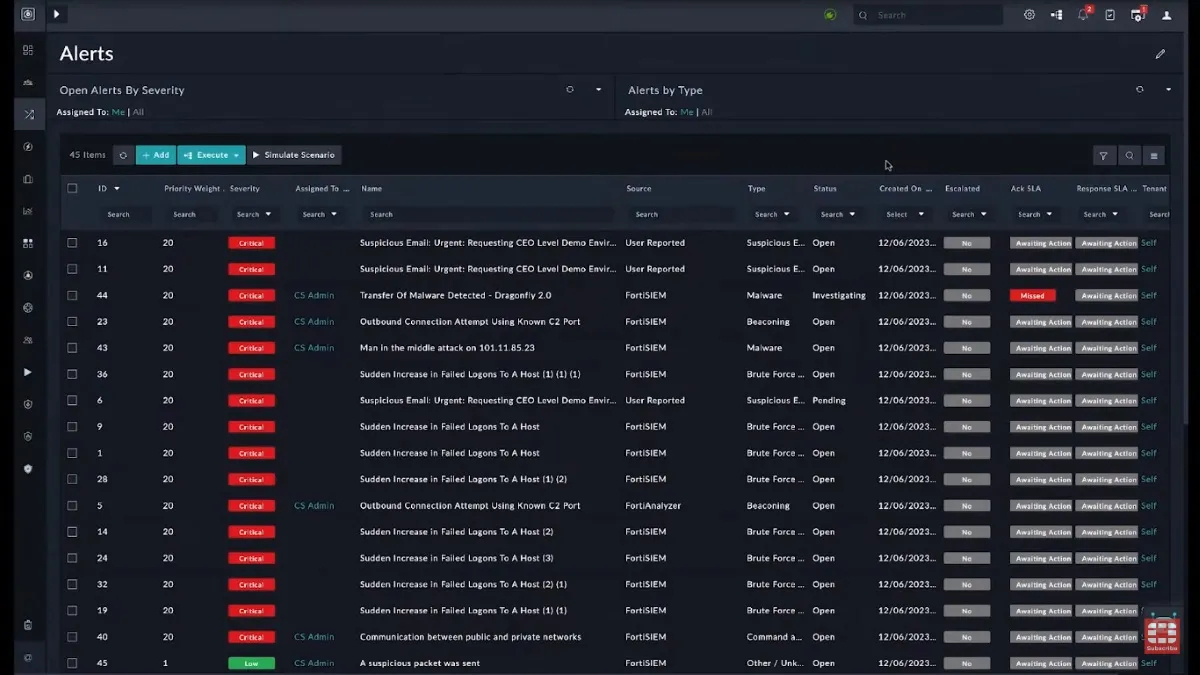Open alert 'Transfer Of Malware Detected - Dragonfly 2.0'

coord(455,295)
